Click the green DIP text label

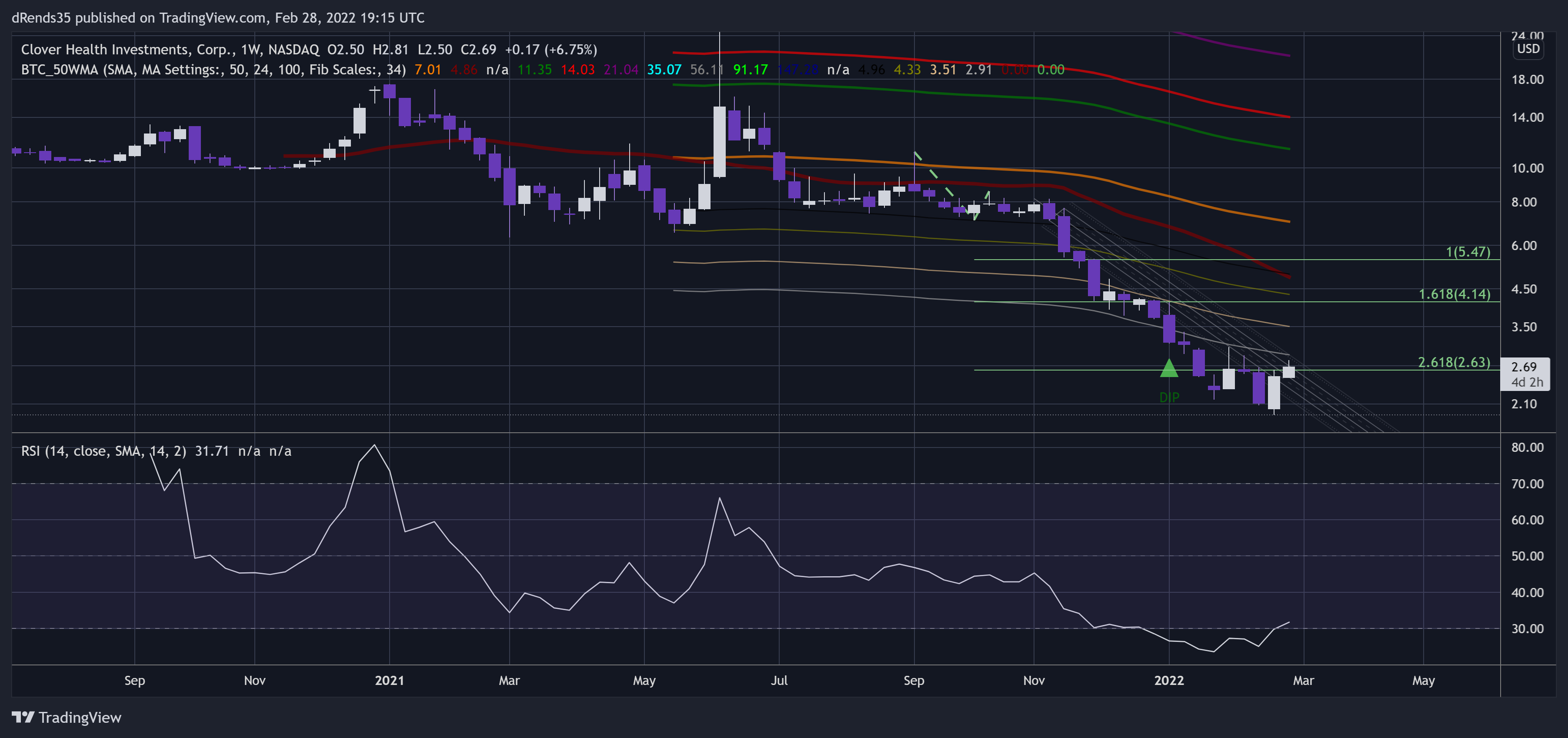pyautogui.click(x=1169, y=397)
